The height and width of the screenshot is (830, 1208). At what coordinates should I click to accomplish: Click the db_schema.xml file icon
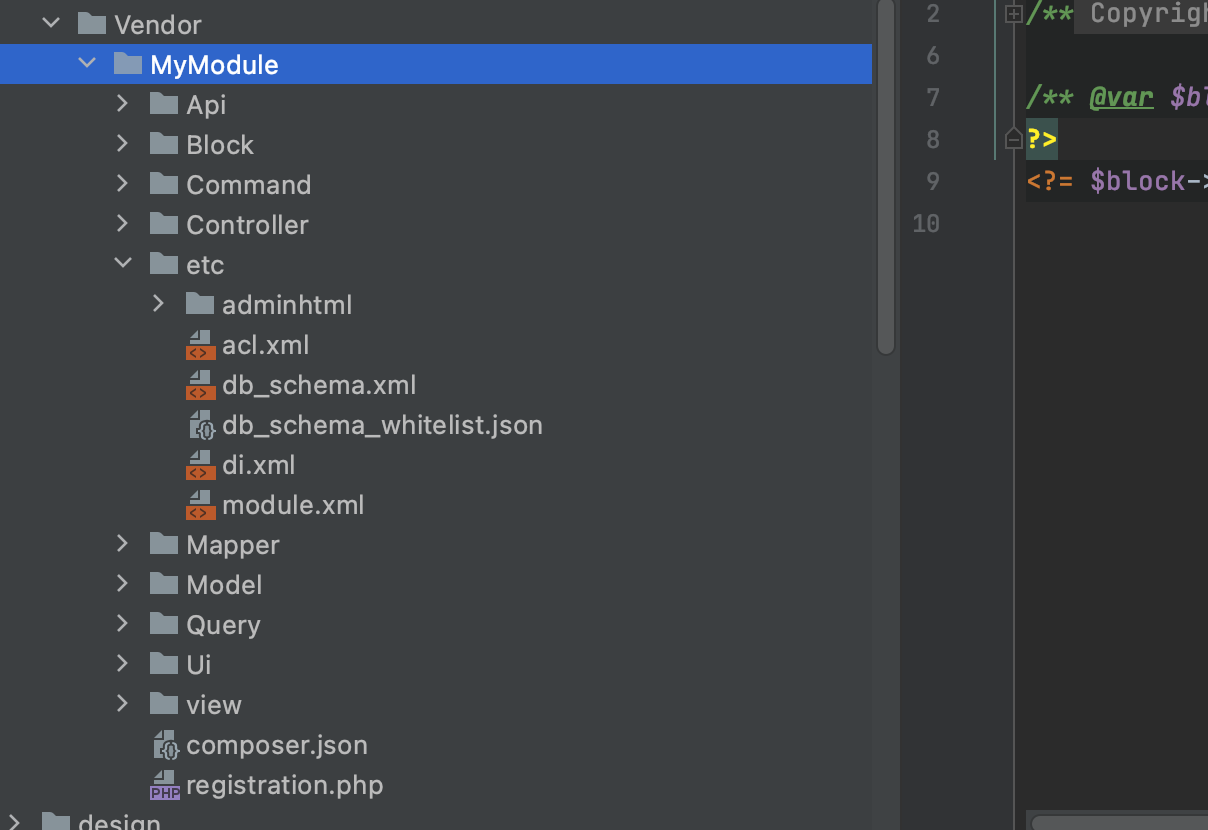pyautogui.click(x=201, y=385)
